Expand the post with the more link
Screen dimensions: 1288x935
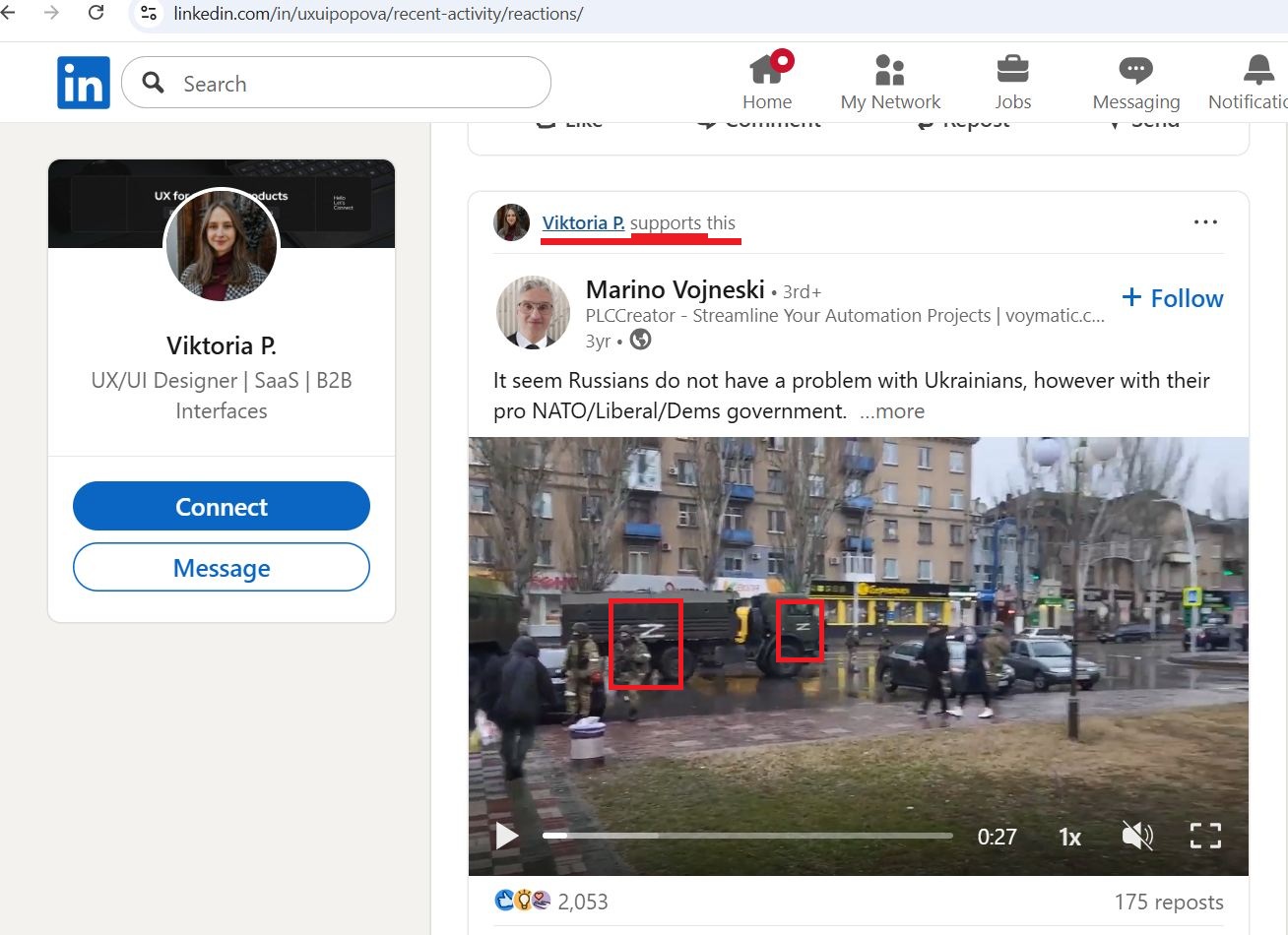tap(891, 411)
